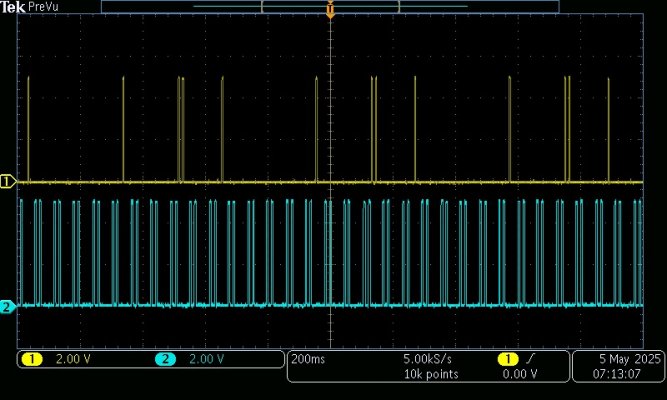Click the cyan channel 2 badge in readout
The image size is (667, 400).
(165, 360)
